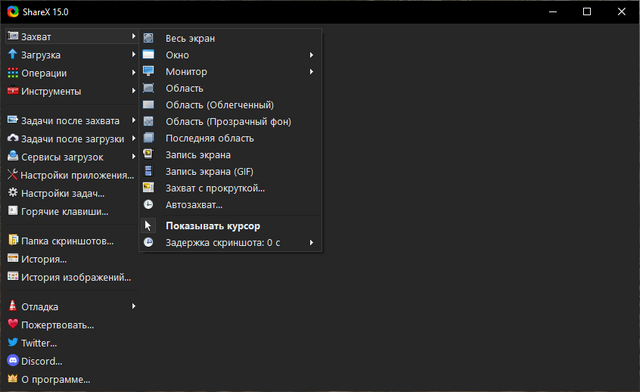Expand the Монитор submenu arrow
Screen dimensions: 640x392
tap(311, 71)
